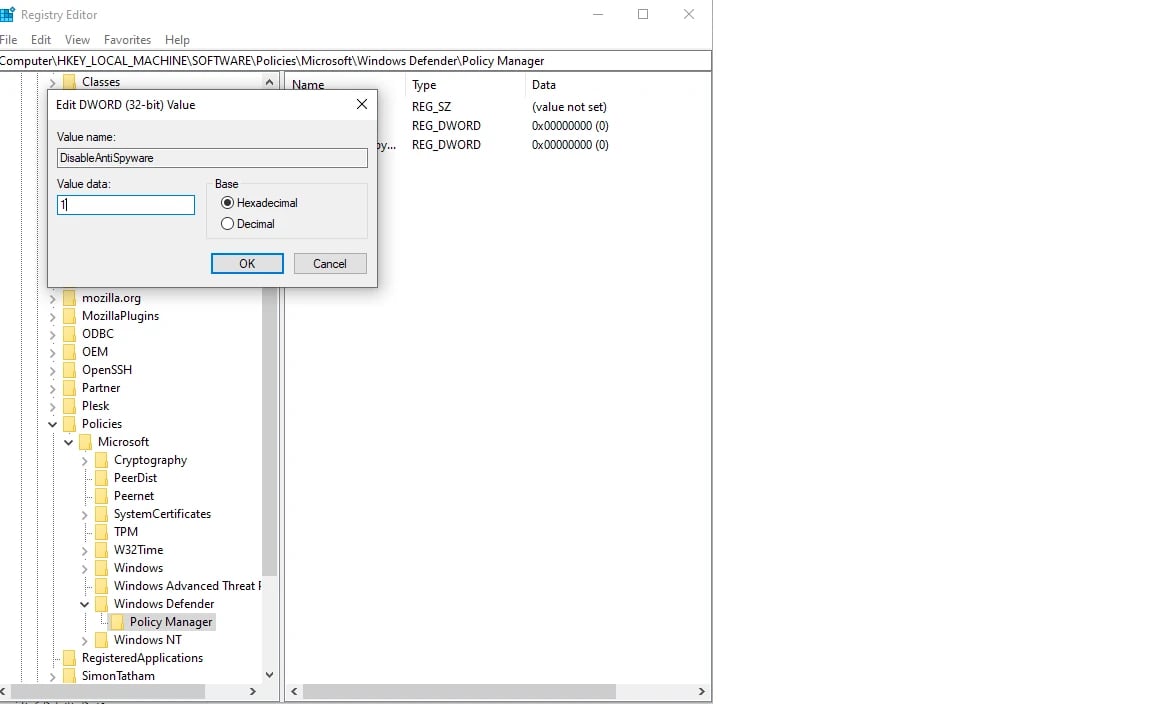Expand the OpenSSH key
The width and height of the screenshot is (1152, 704).
click(x=52, y=370)
